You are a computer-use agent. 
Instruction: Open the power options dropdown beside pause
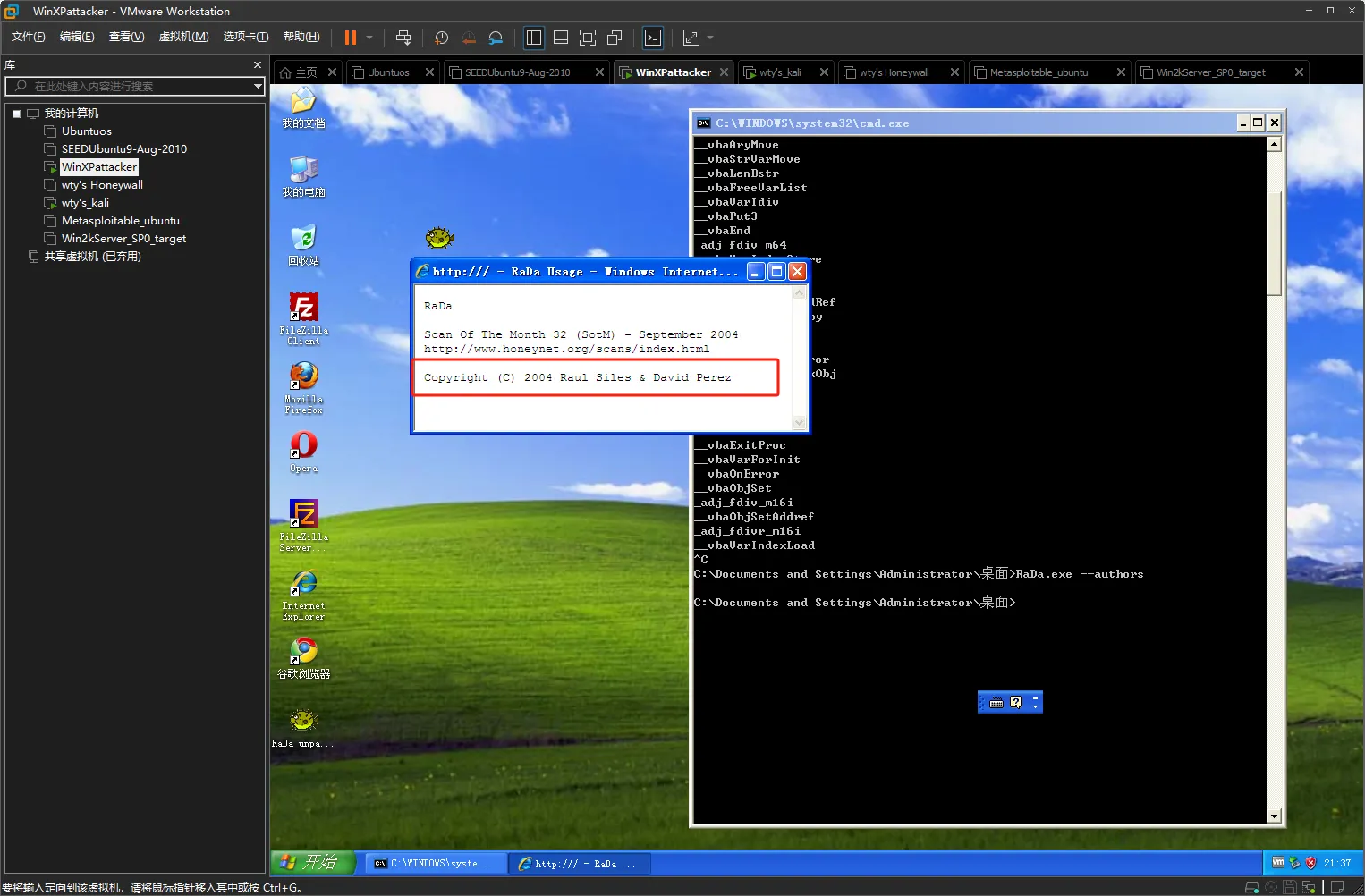point(369,38)
